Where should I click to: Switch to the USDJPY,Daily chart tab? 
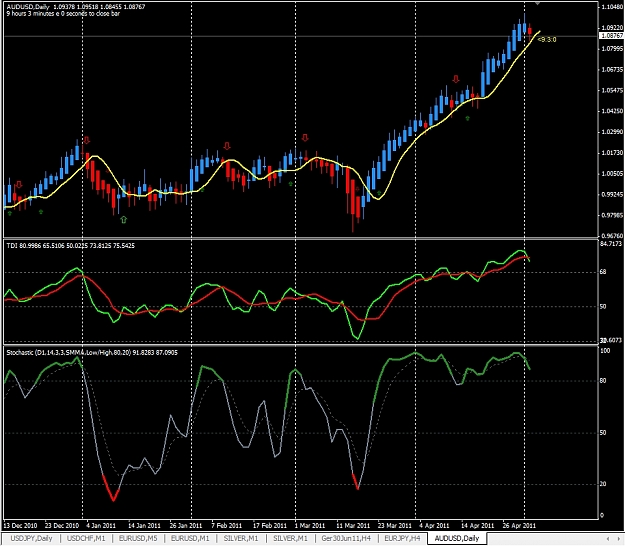point(31,538)
